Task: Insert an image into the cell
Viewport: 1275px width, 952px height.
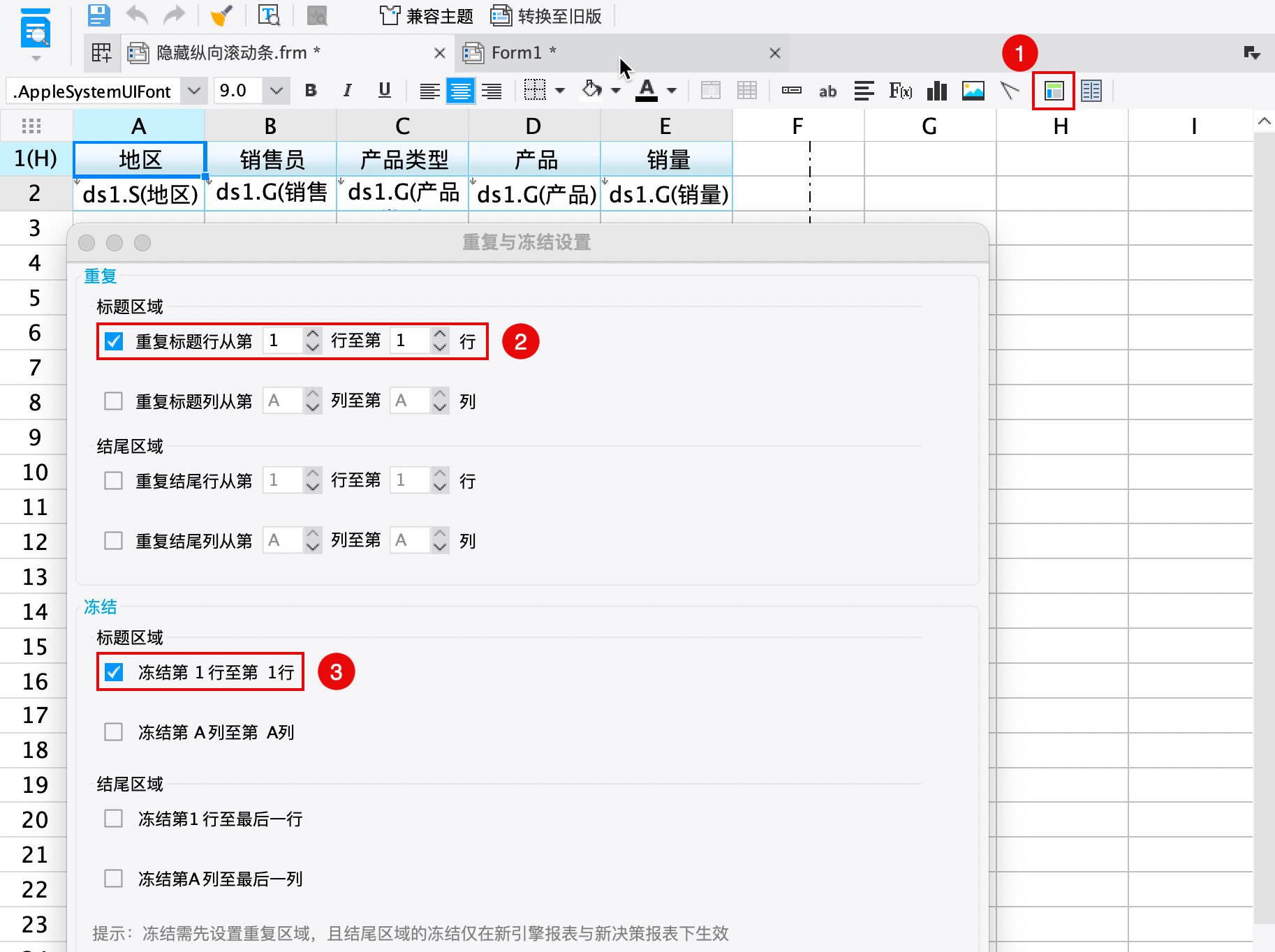Action: click(x=973, y=91)
